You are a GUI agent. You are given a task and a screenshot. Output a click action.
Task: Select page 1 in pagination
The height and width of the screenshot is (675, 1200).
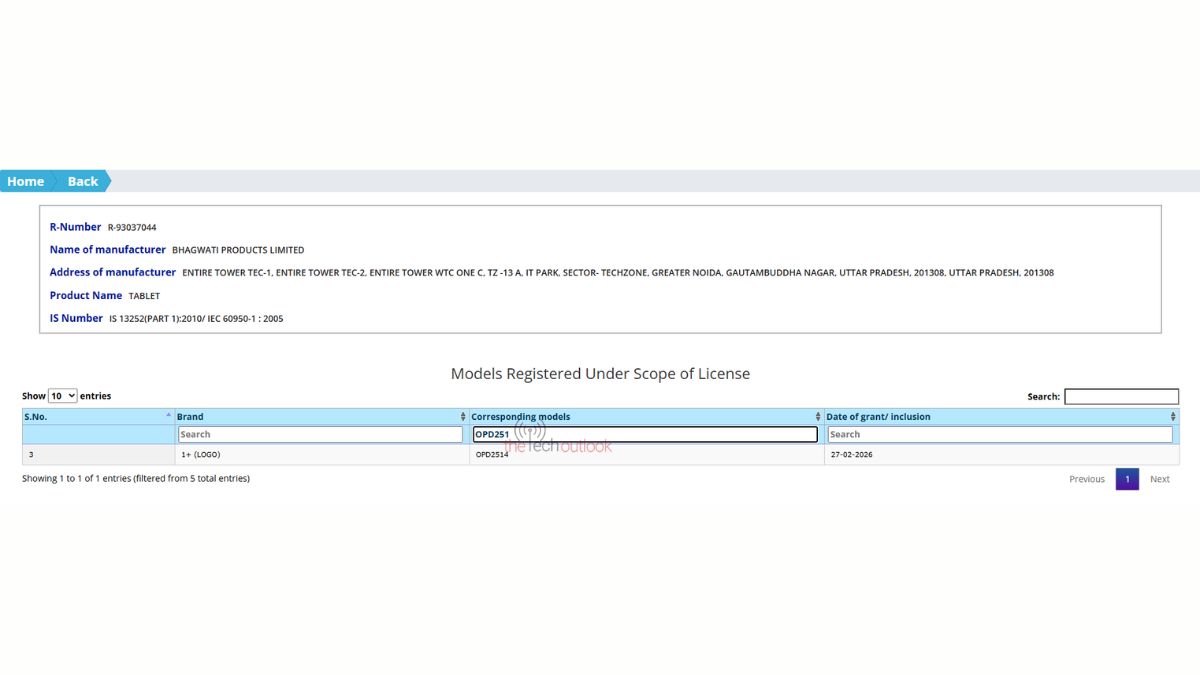(x=1127, y=479)
